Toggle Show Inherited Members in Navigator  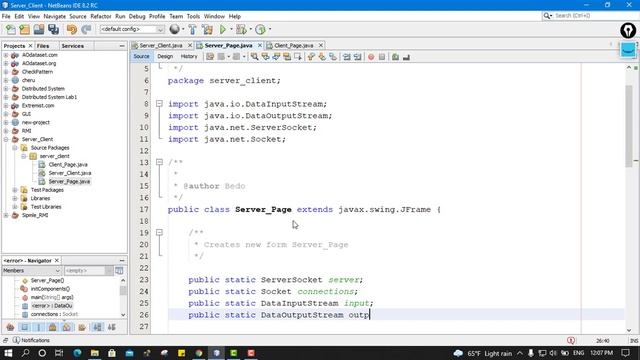10,327
